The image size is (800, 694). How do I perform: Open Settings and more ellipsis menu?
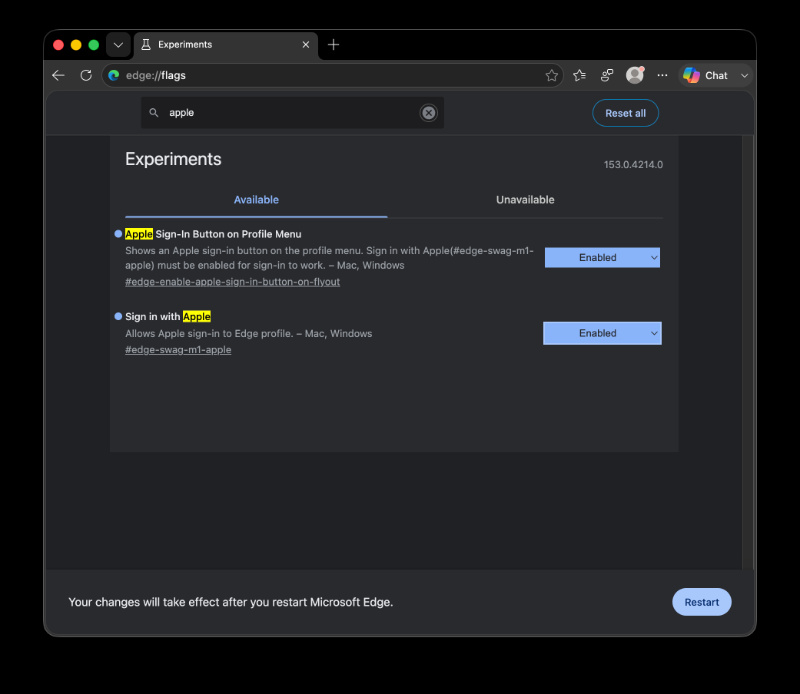662,76
